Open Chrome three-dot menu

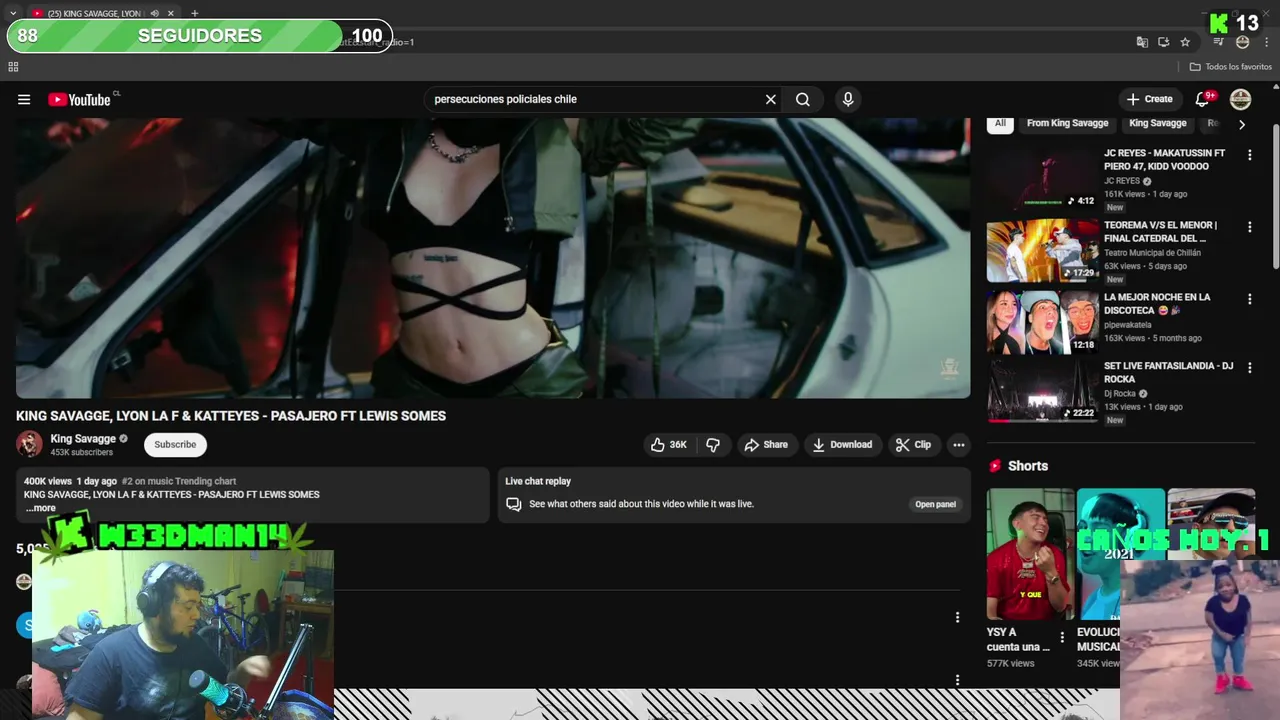pyautogui.click(x=1266, y=42)
